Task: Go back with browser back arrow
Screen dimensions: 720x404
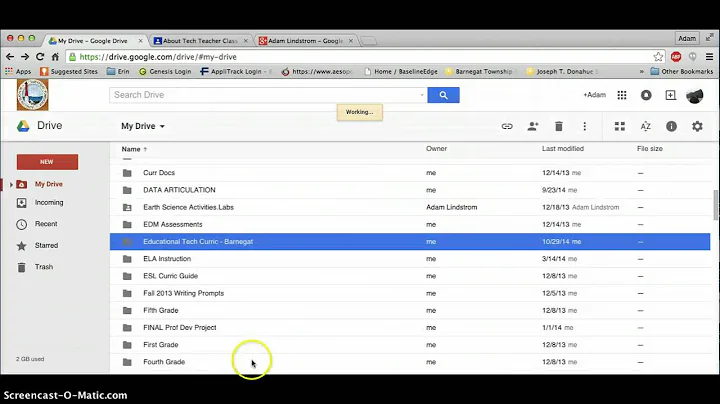Action: point(10,56)
